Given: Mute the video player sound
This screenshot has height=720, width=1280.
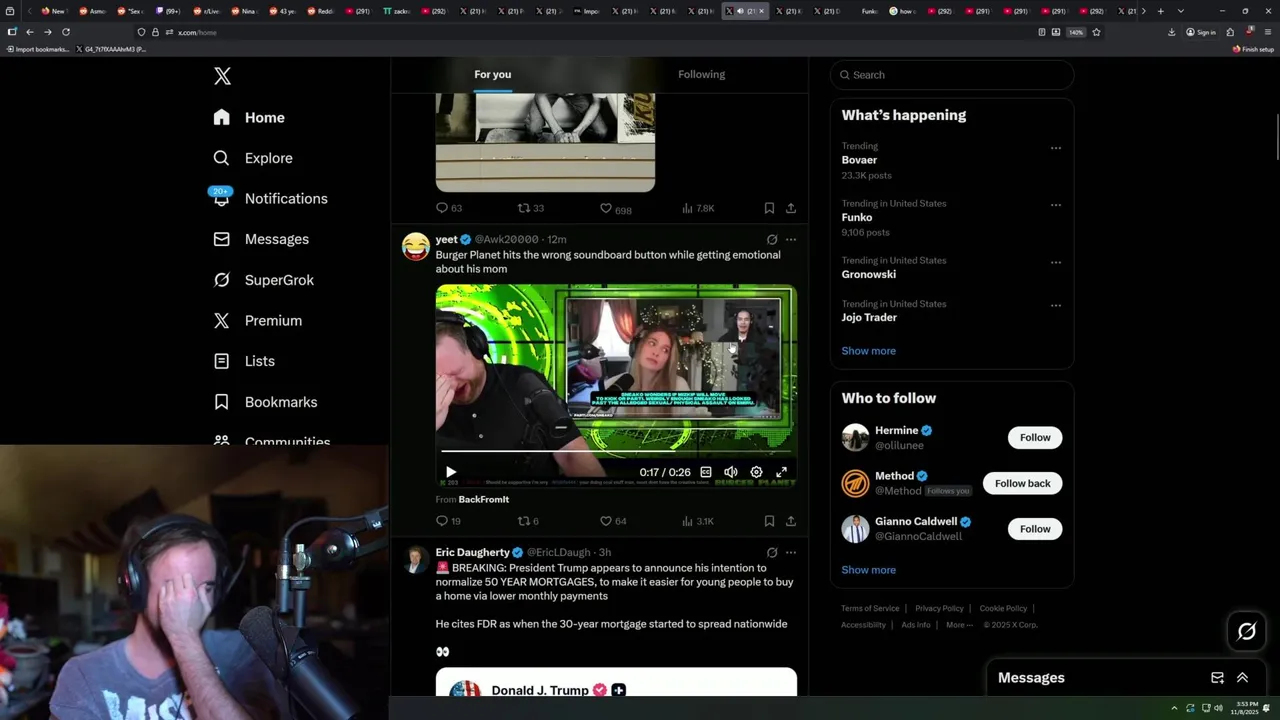Looking at the screenshot, I should [731, 472].
